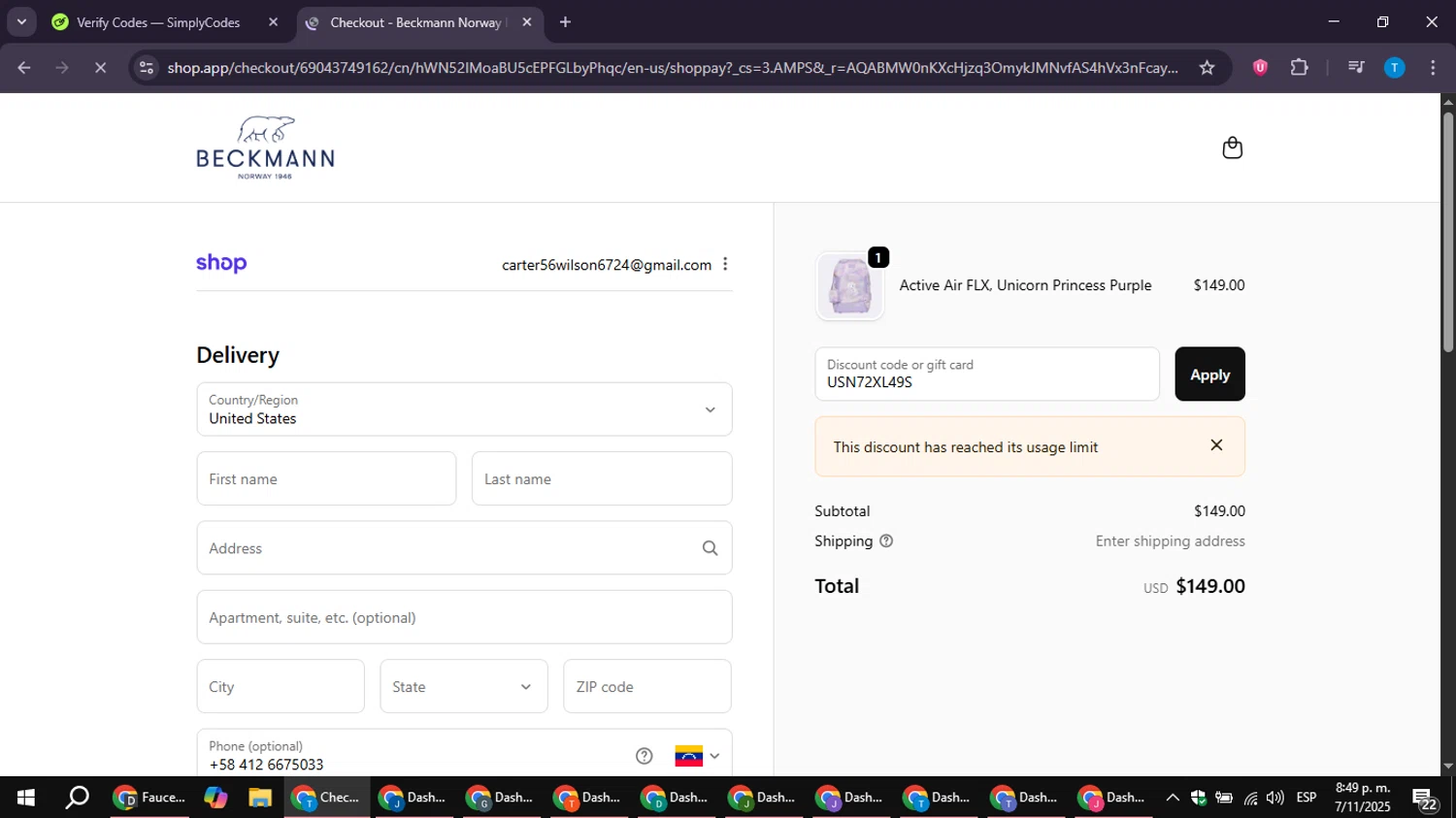The height and width of the screenshot is (818, 1456).
Task: Open the clock showing 8:49 p. m.
Action: (x=1363, y=798)
